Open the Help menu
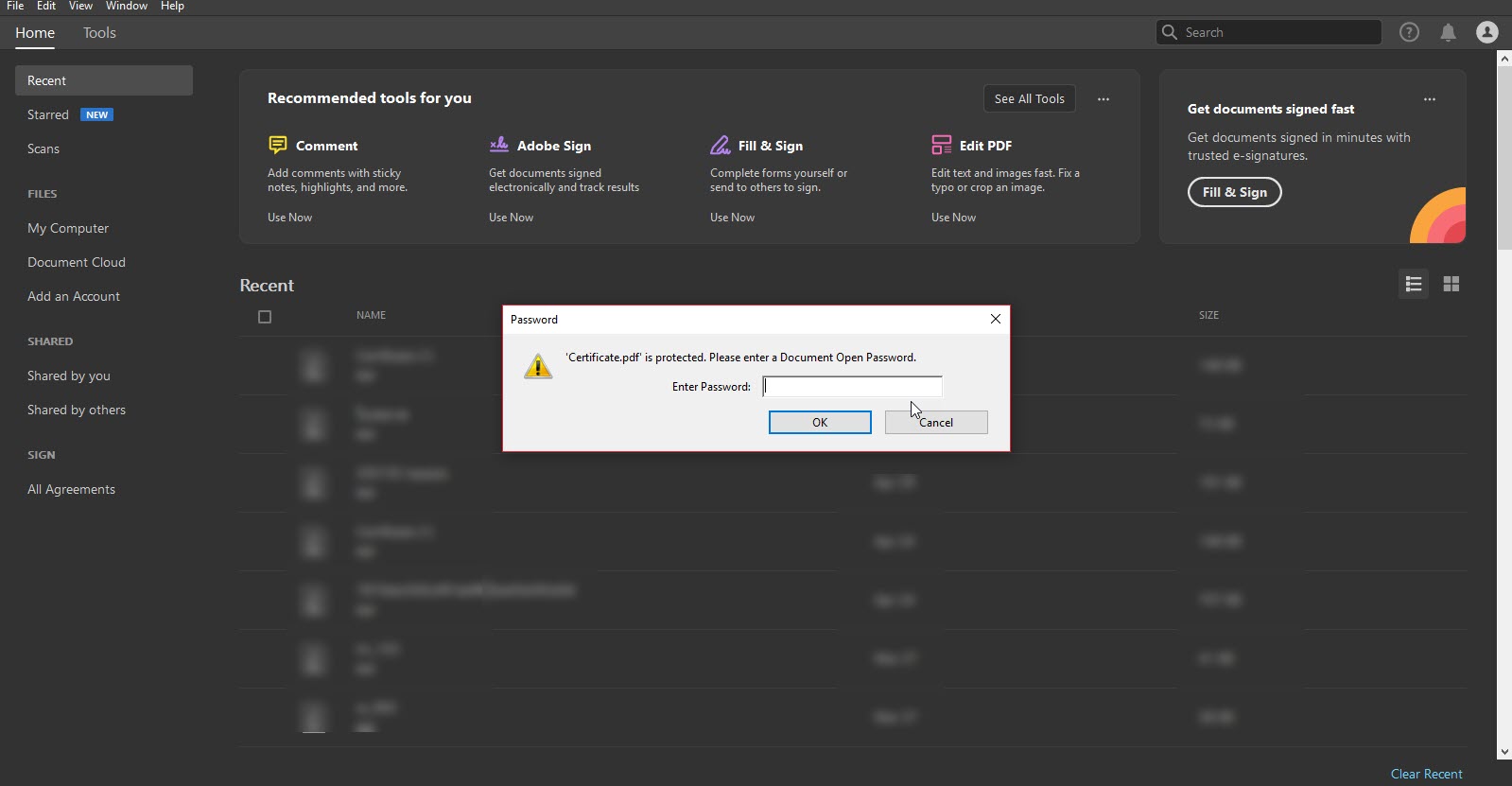 tap(172, 6)
